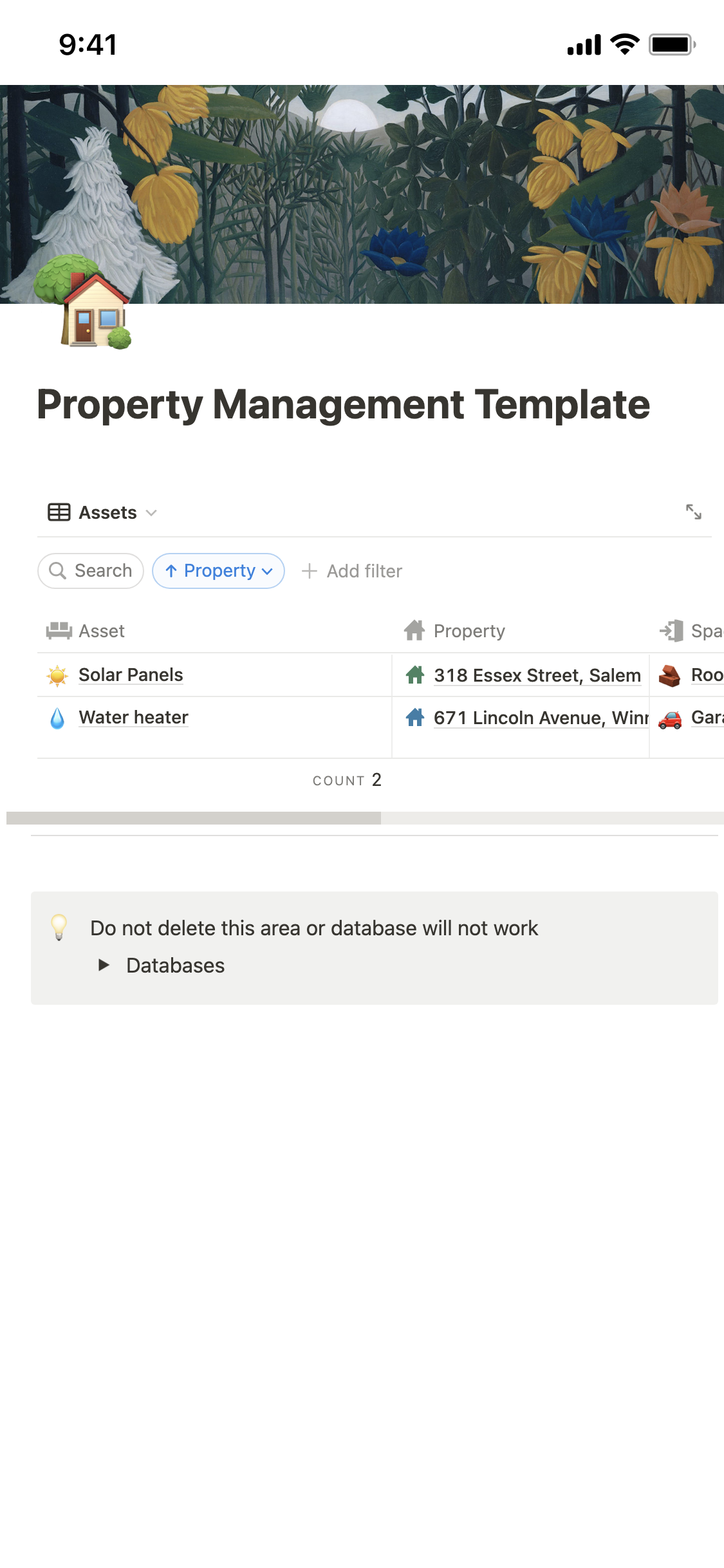This screenshot has height=1568, width=724.
Task: Tap the horizontal table scrollbar
Action: pyautogui.click(x=194, y=818)
